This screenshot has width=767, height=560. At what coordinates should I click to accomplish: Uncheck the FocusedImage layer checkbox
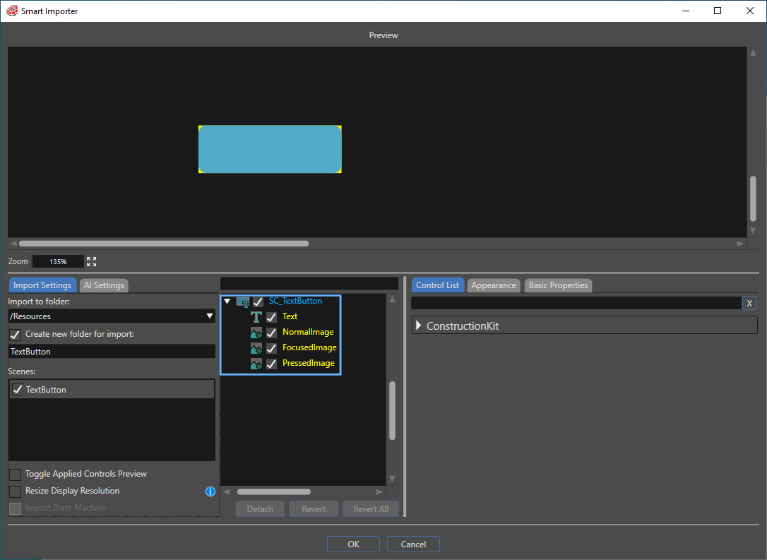pos(271,348)
